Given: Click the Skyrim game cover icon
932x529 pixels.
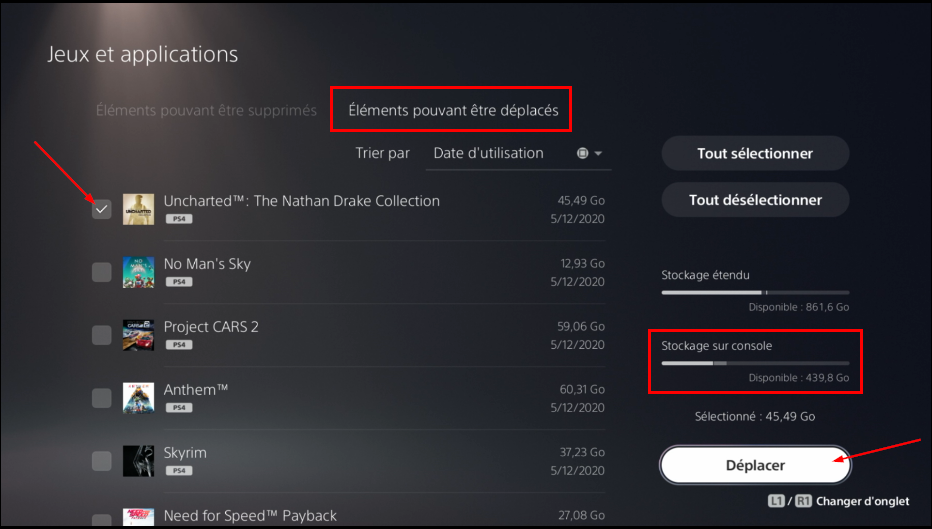Looking at the screenshot, I should click(138, 461).
